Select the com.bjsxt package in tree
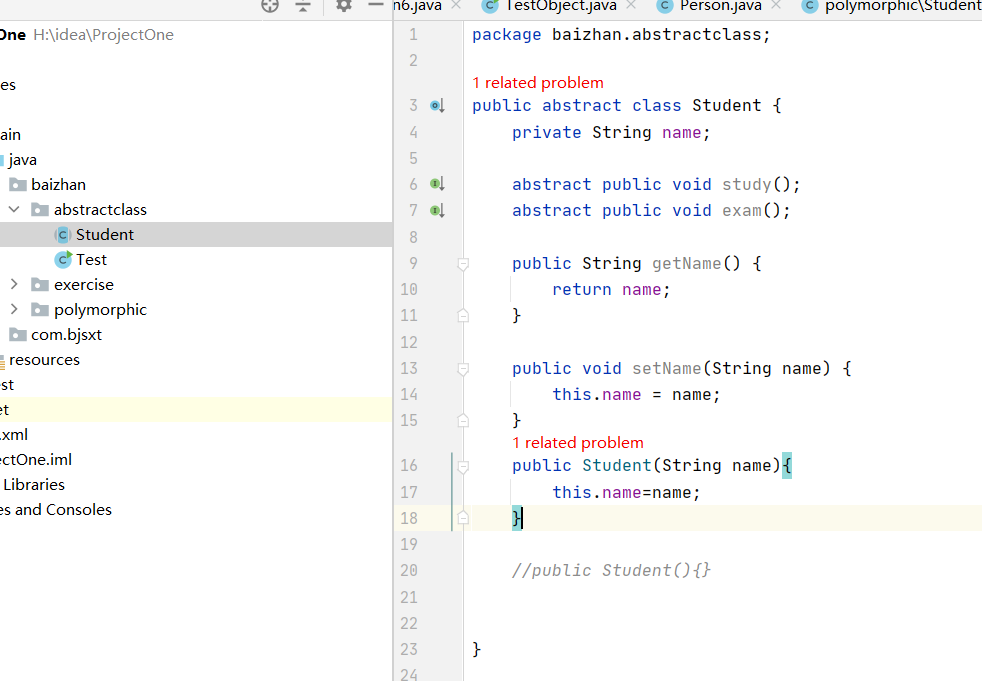 [x=66, y=335]
